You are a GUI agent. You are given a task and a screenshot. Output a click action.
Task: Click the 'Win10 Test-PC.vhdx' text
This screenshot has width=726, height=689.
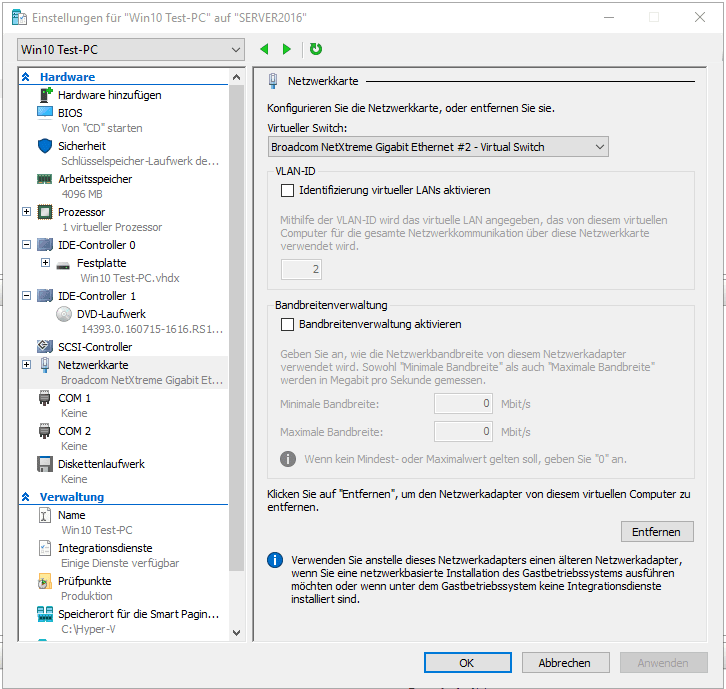coord(130,278)
